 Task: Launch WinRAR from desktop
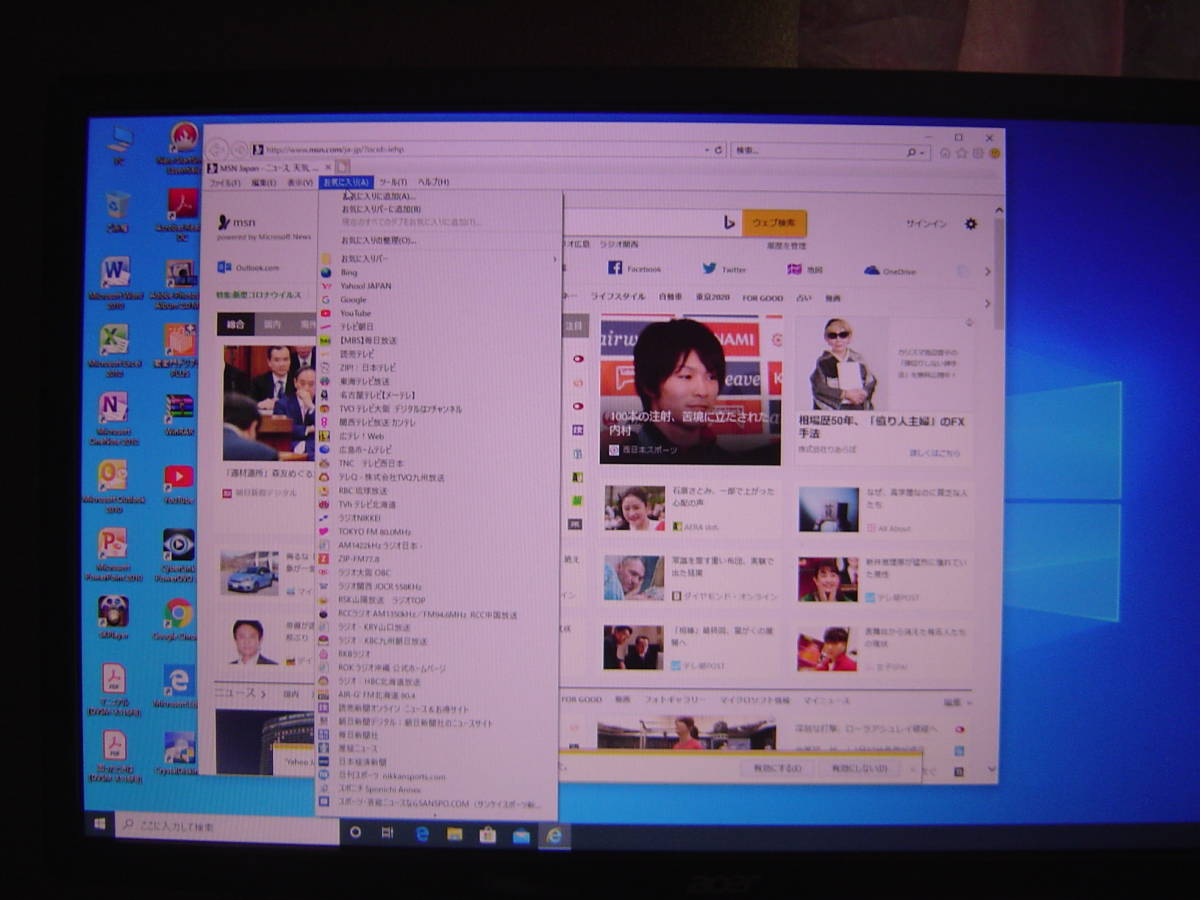point(180,414)
